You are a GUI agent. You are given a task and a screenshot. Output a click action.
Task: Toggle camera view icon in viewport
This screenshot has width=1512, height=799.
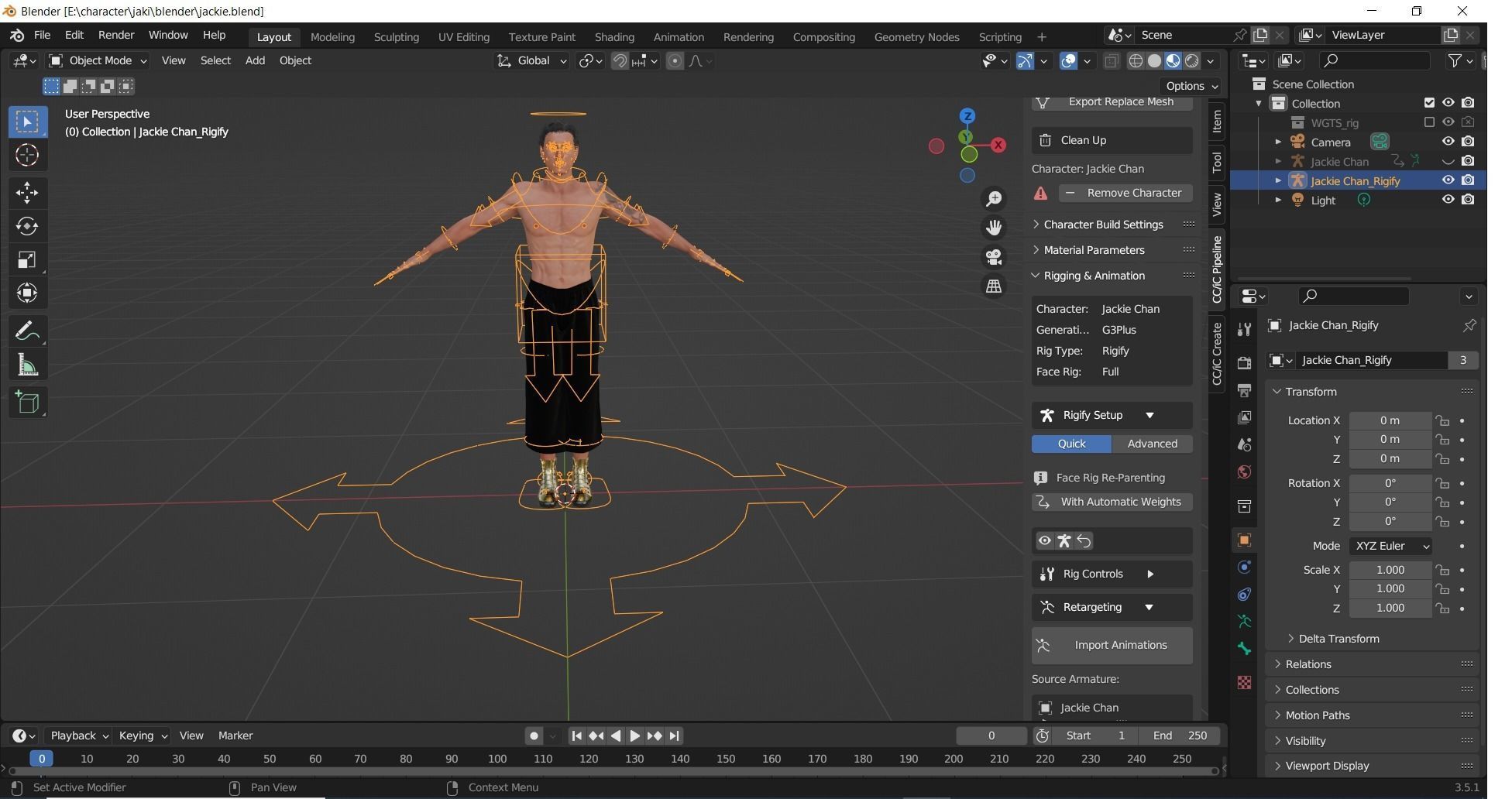(994, 257)
